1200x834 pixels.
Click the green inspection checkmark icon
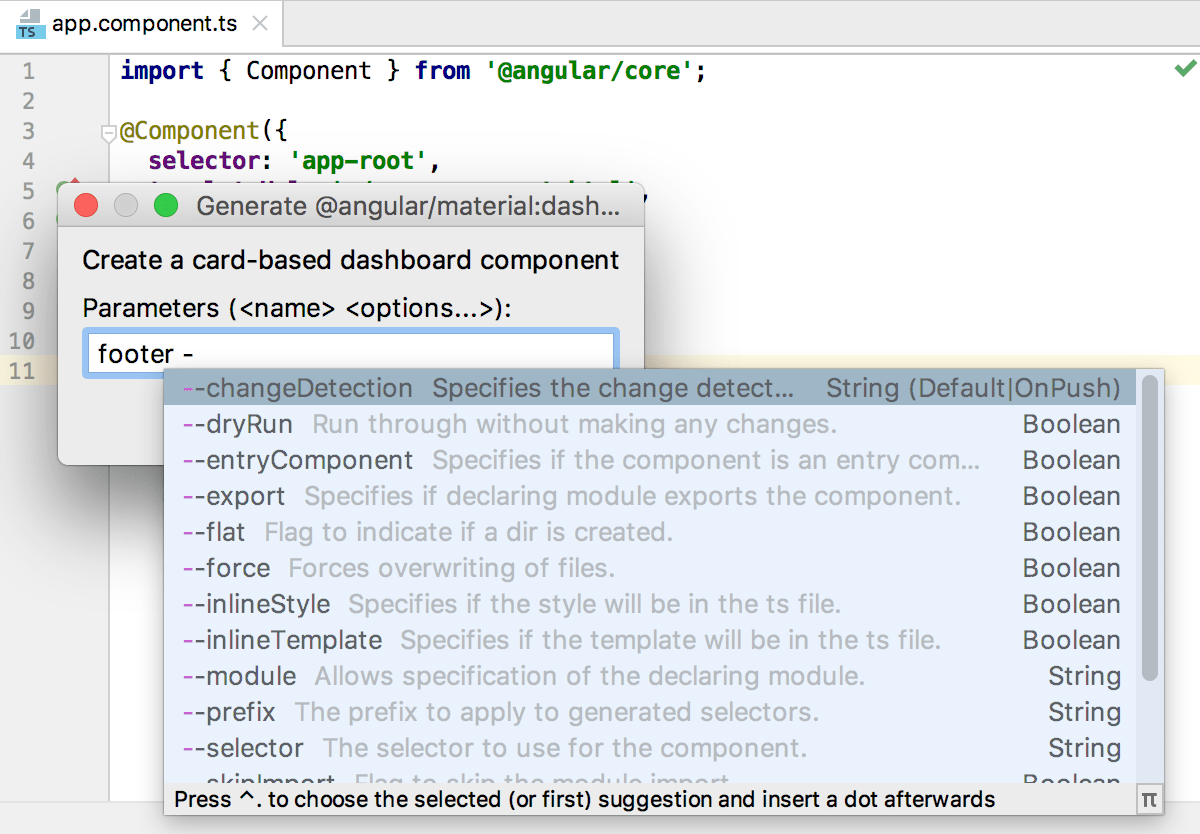point(1185,69)
